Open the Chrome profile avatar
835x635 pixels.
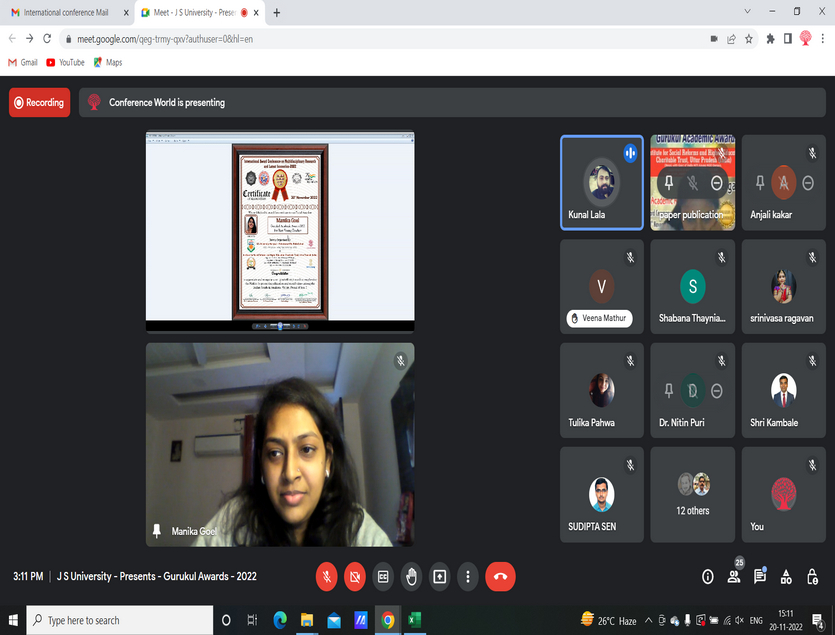(805, 38)
